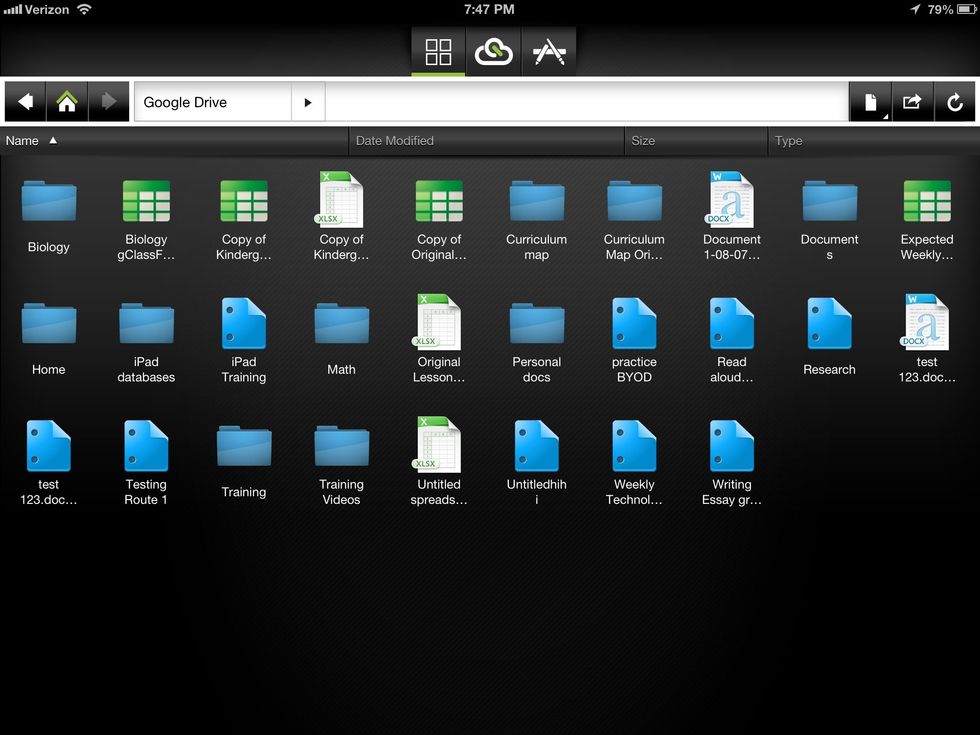
Task: Sort files by Date Modified column
Action: tap(395, 141)
